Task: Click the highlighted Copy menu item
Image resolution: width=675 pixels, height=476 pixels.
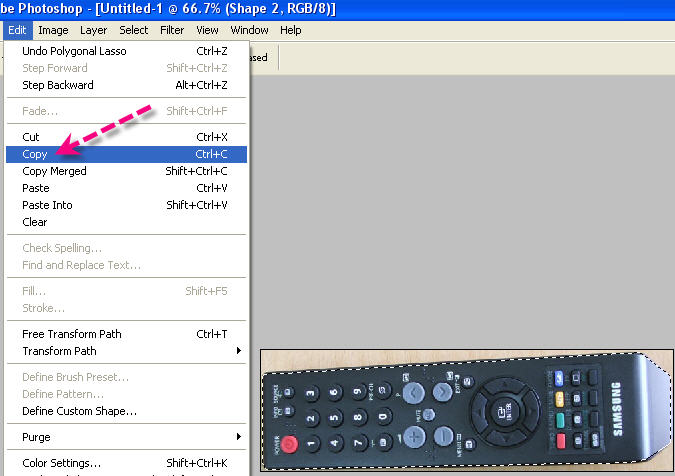Action: [x=127, y=154]
